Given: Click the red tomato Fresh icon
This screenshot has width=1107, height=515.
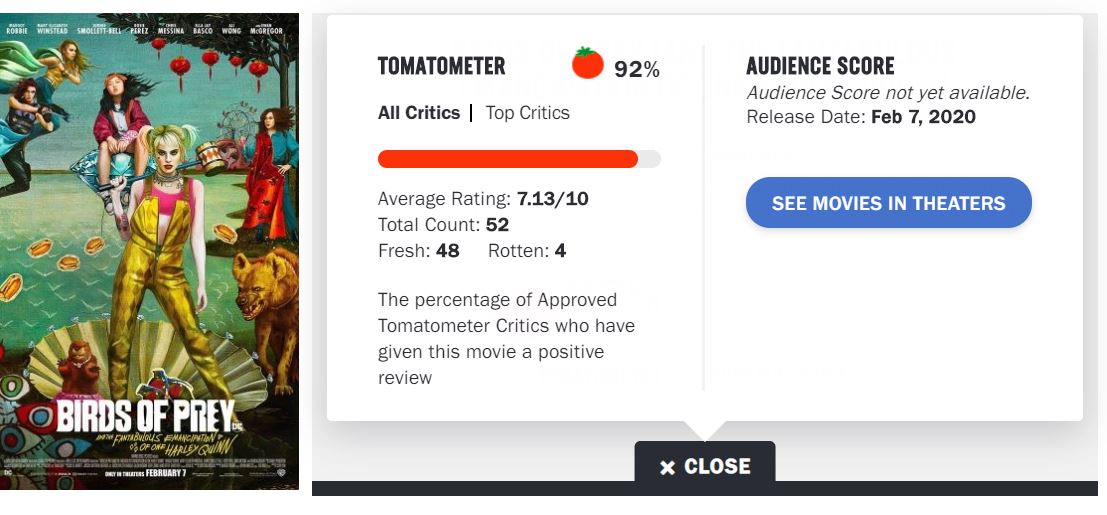Looking at the screenshot, I should pos(588,63).
